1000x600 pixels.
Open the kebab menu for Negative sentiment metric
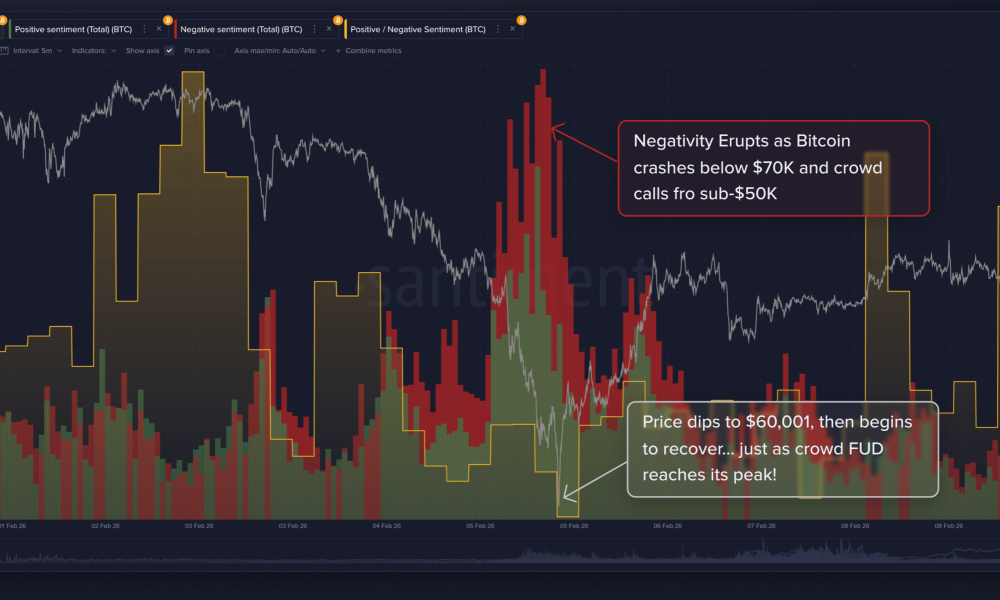[315, 28]
